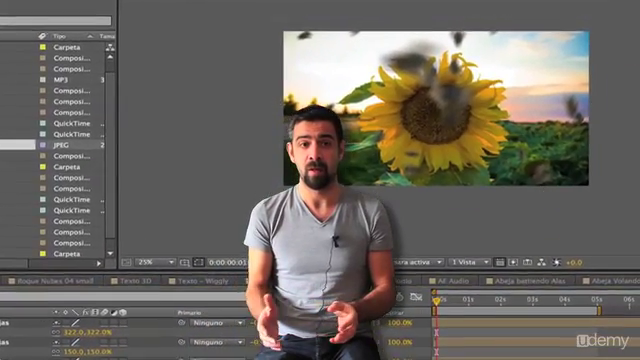Screen dimensions: 640x360
Task: Click the +0.0 exposure value
Action: pos(574,262)
